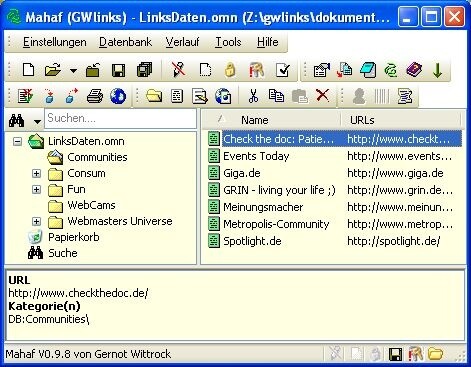Click the barcode columns icon
Viewport: 471px width, 367px height.
(381, 96)
